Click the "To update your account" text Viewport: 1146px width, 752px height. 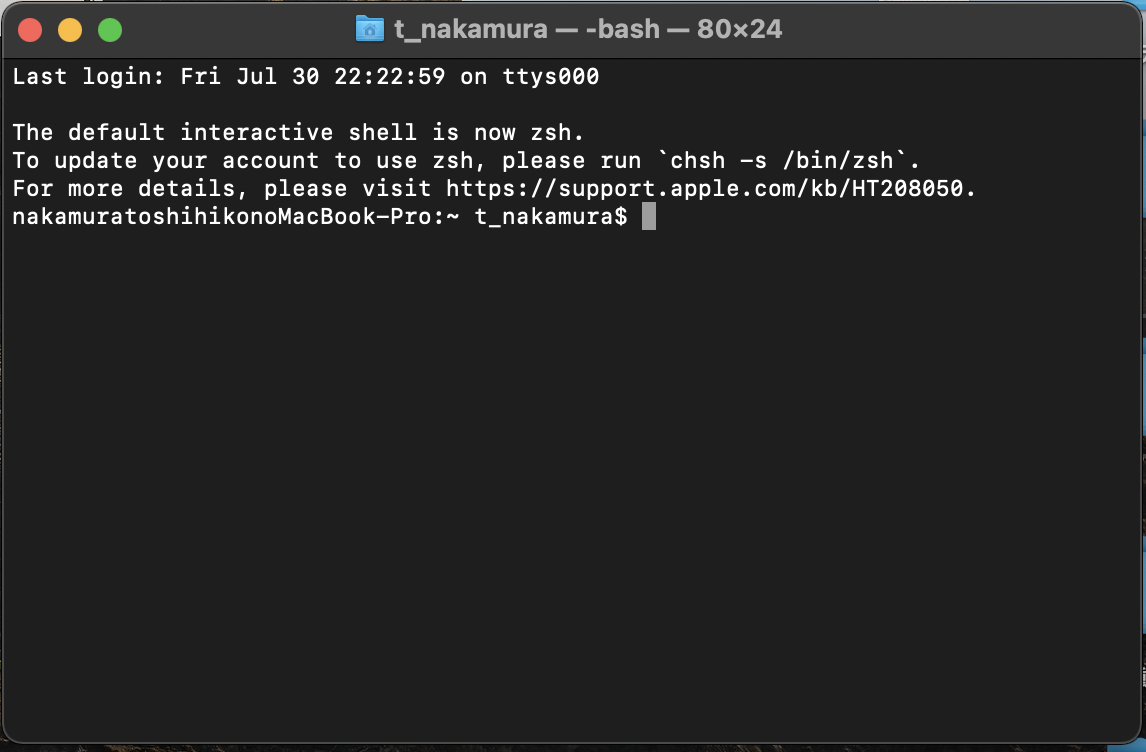pos(166,161)
